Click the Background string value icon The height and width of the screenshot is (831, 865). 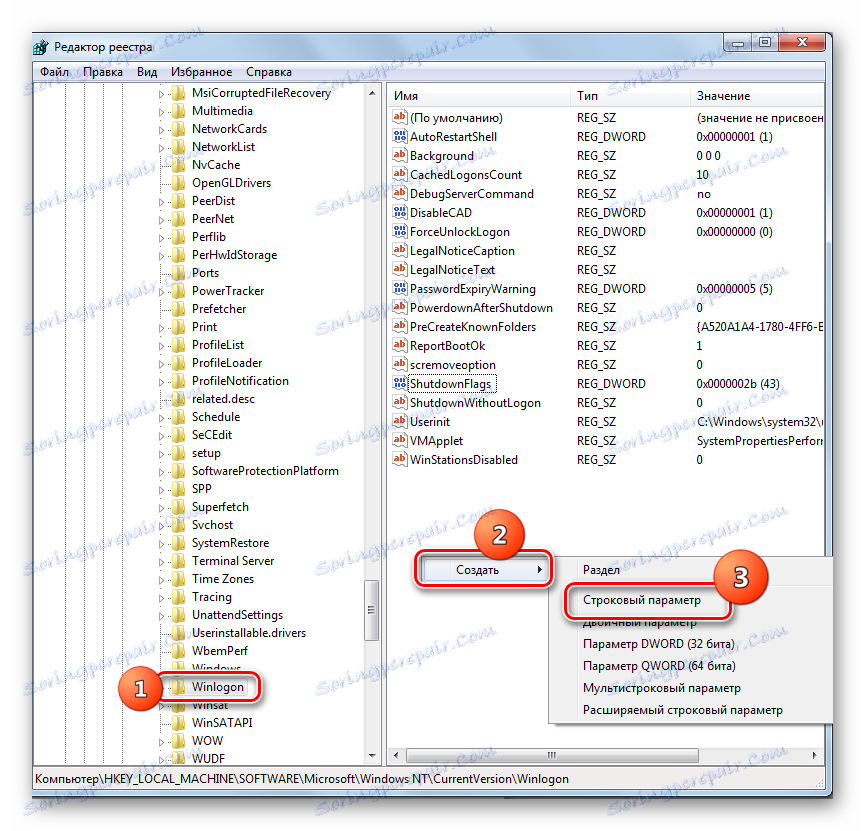click(x=399, y=155)
